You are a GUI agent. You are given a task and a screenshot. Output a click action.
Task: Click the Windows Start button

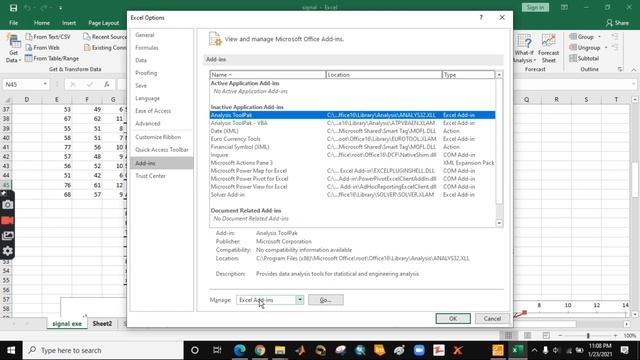[11, 350]
